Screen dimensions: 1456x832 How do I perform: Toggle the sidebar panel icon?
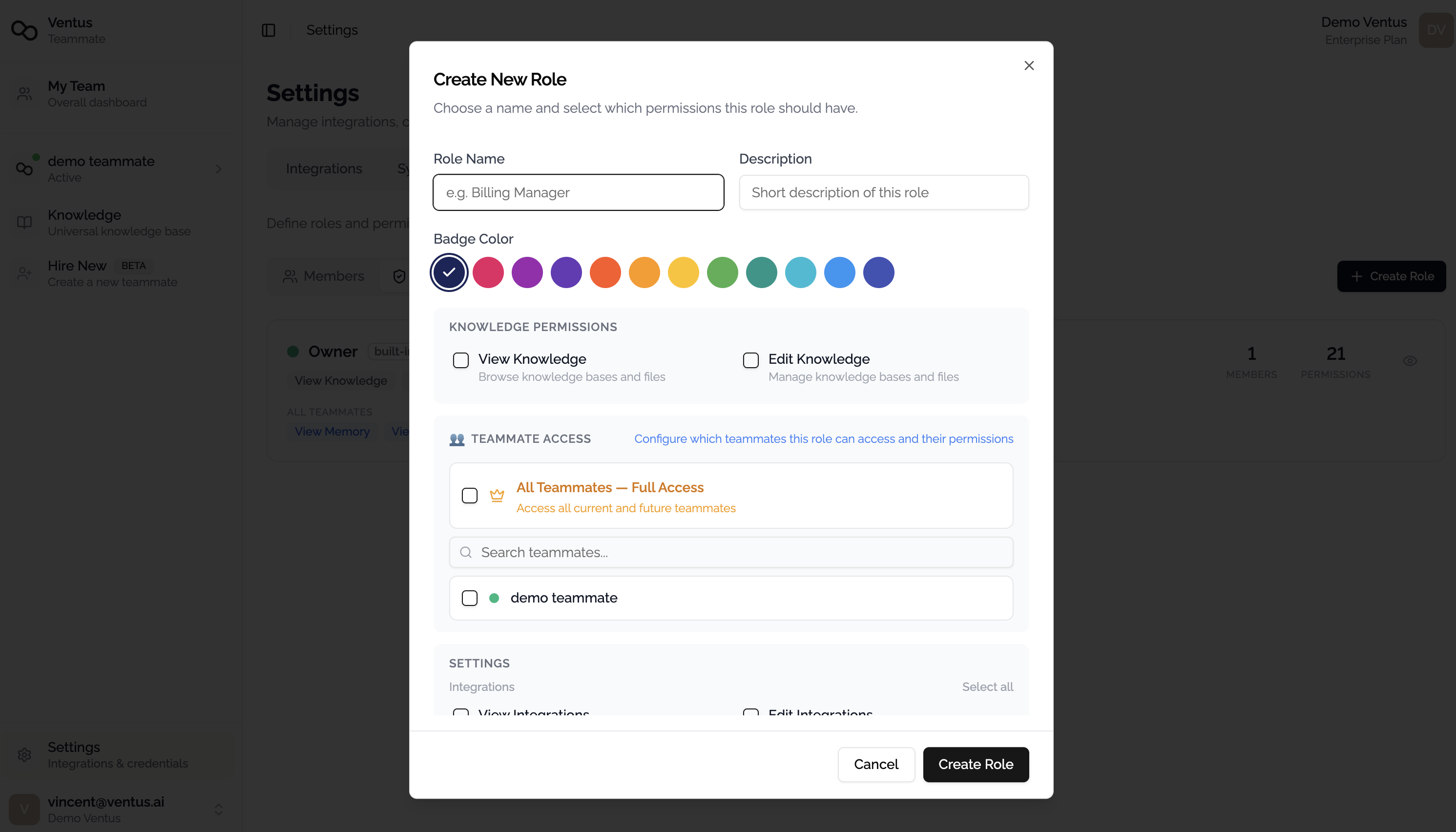coord(269,30)
